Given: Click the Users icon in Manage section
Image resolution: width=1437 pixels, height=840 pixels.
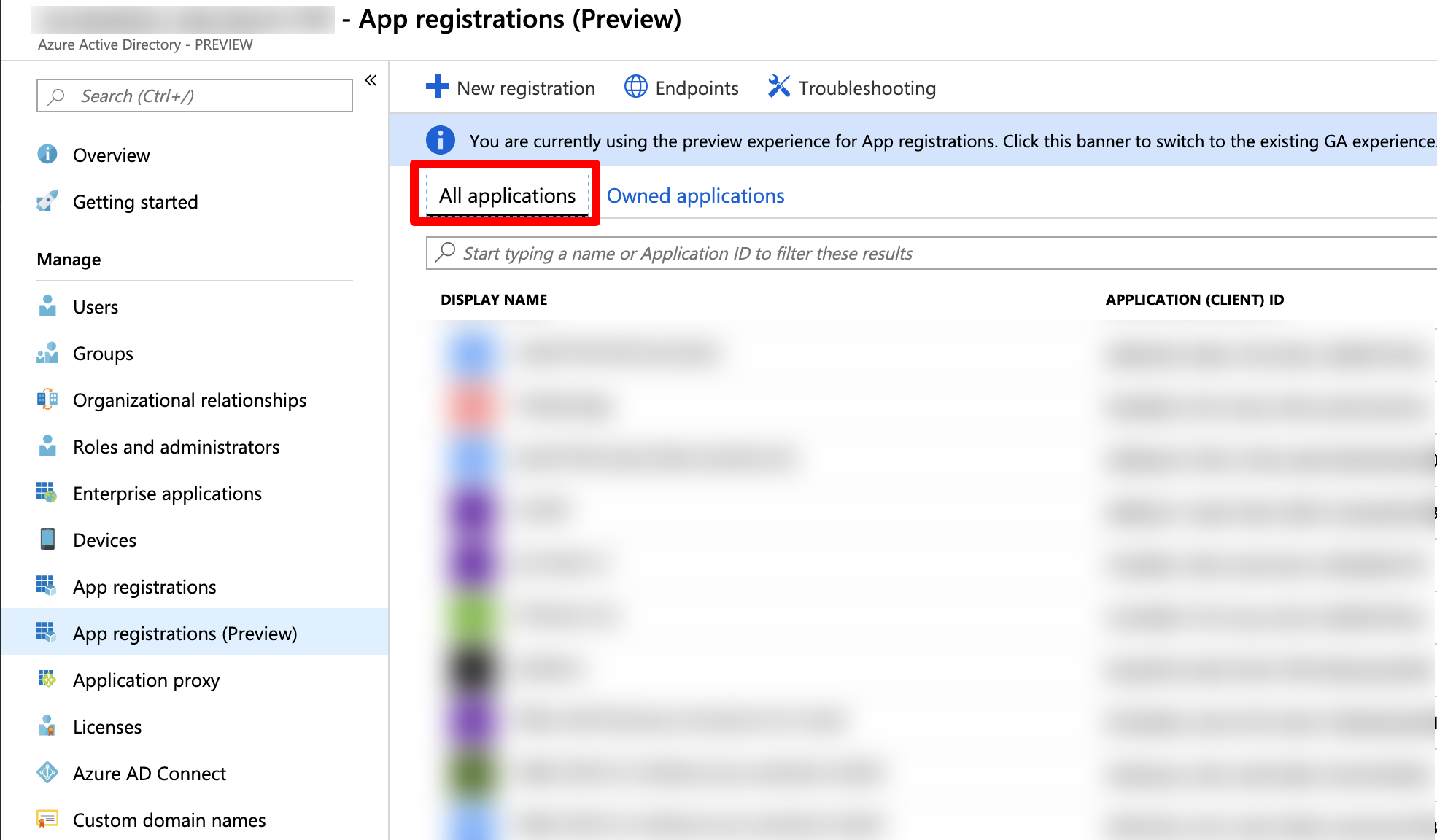Looking at the screenshot, I should coord(47,306).
